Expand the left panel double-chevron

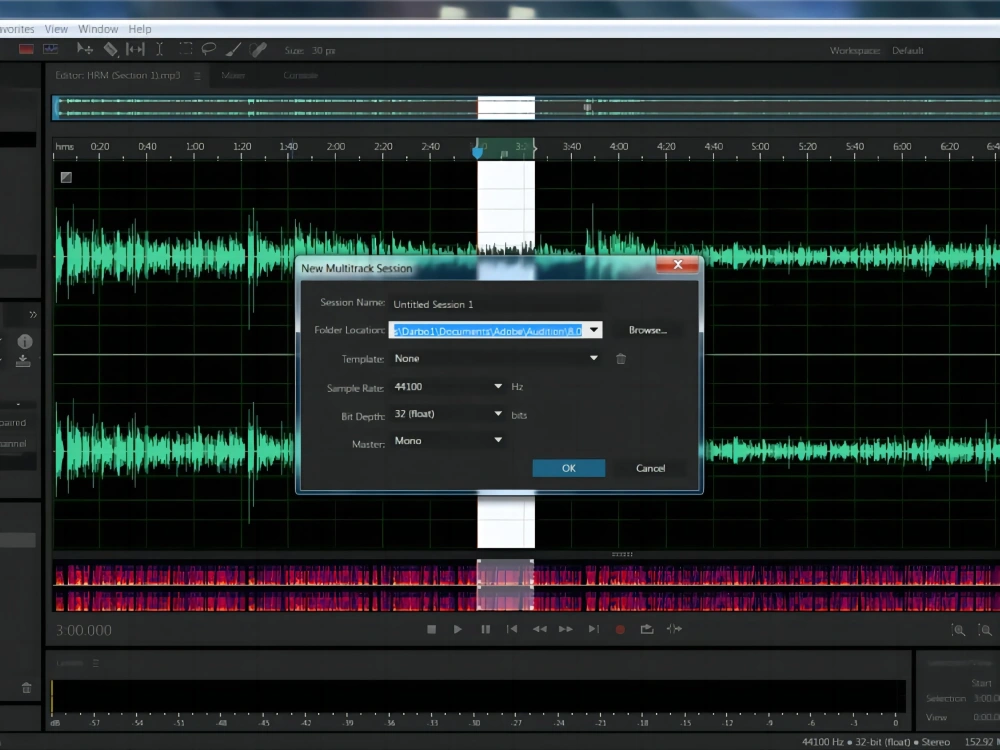tap(33, 314)
